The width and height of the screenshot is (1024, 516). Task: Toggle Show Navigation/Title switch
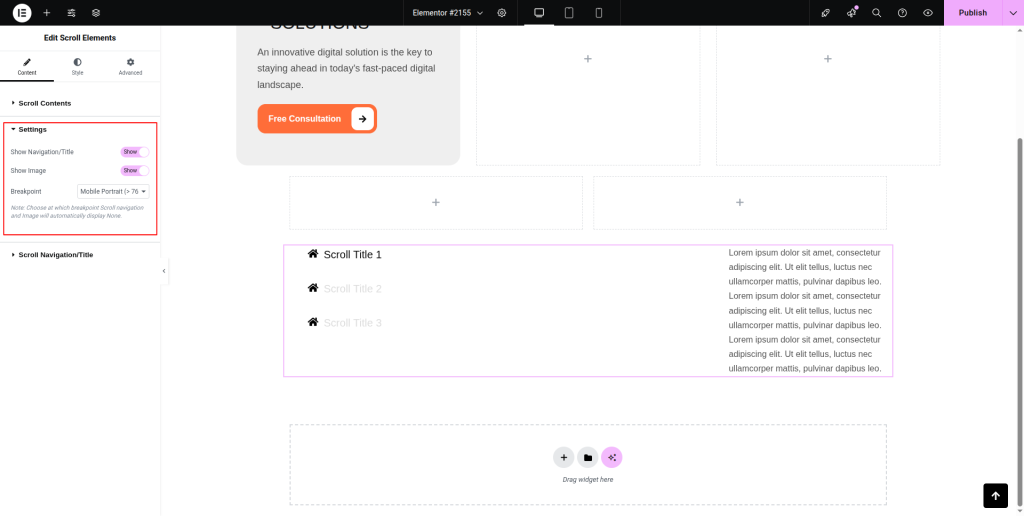[x=135, y=152]
